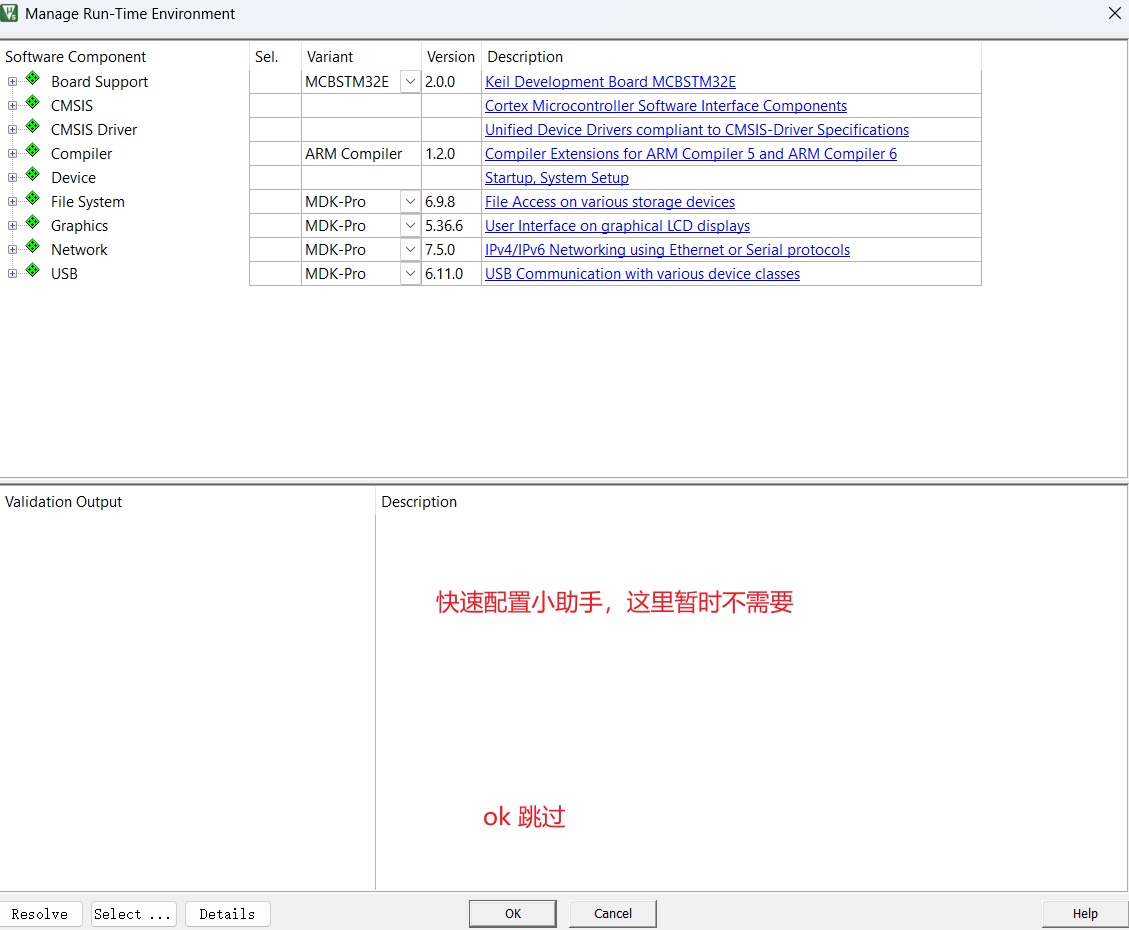Click version 6.9.8 in File System row
The width and height of the screenshot is (1129, 930).
point(440,202)
